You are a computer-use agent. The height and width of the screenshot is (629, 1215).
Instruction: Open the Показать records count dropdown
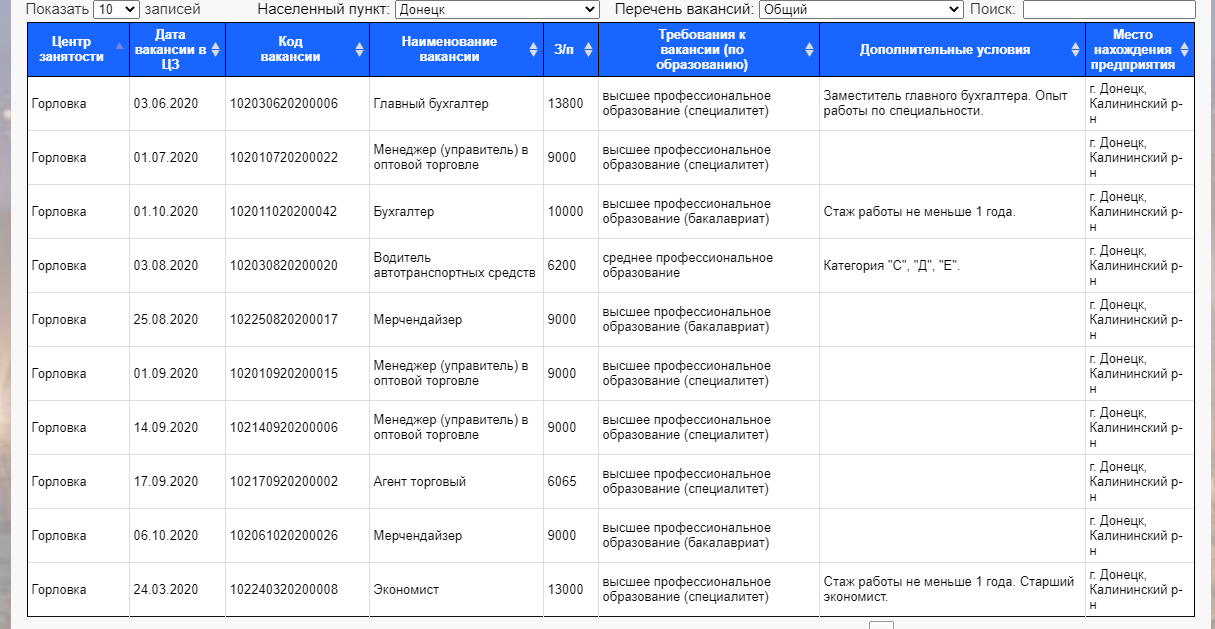[116, 10]
